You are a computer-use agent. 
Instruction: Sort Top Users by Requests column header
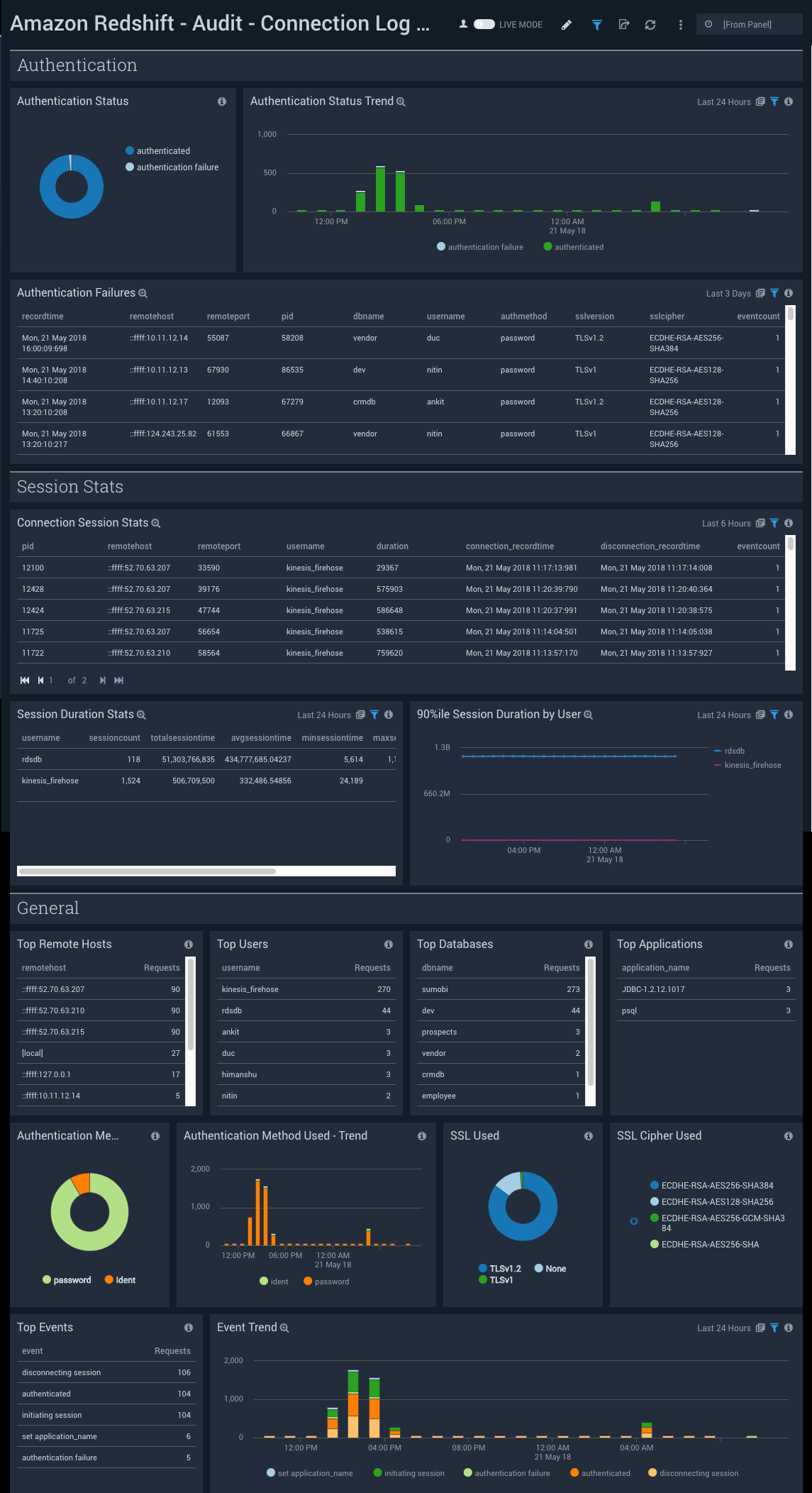coord(372,968)
